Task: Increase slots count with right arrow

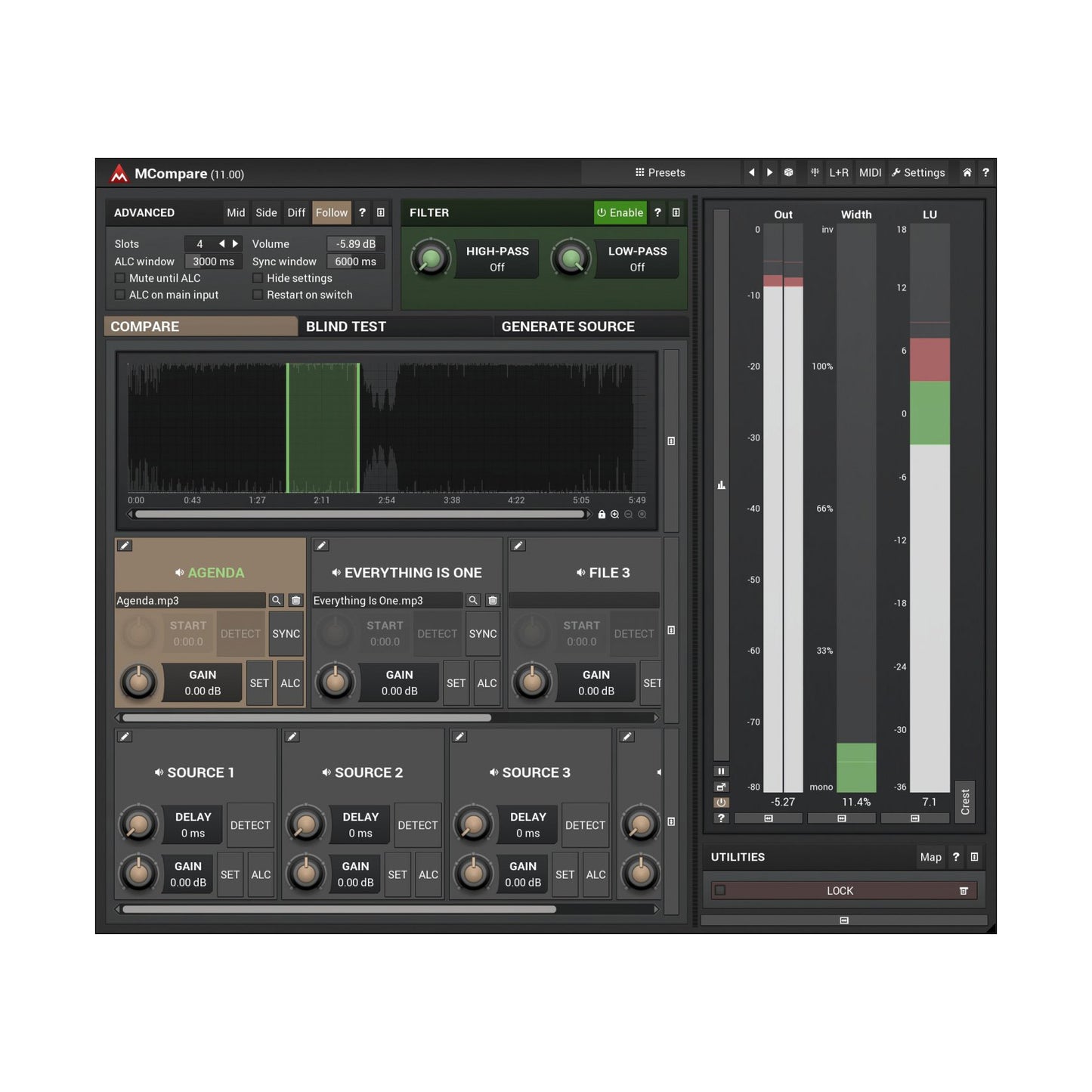Action: click(235, 243)
